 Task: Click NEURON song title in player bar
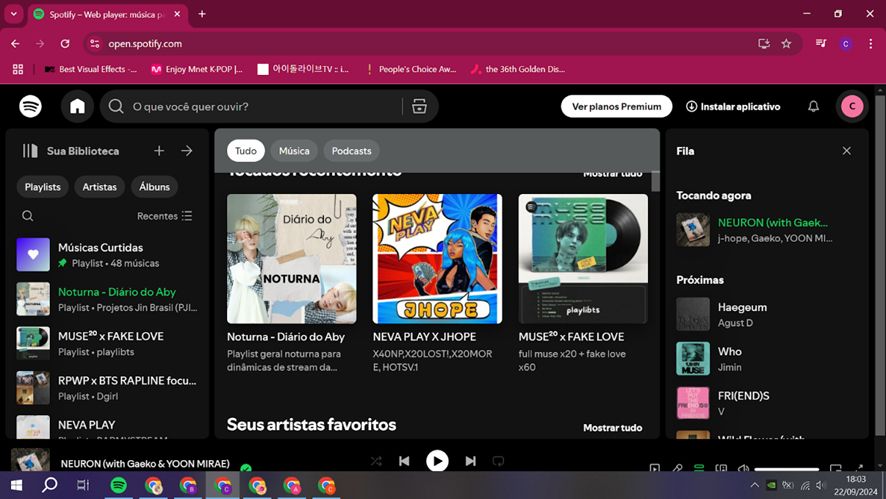click(x=145, y=463)
